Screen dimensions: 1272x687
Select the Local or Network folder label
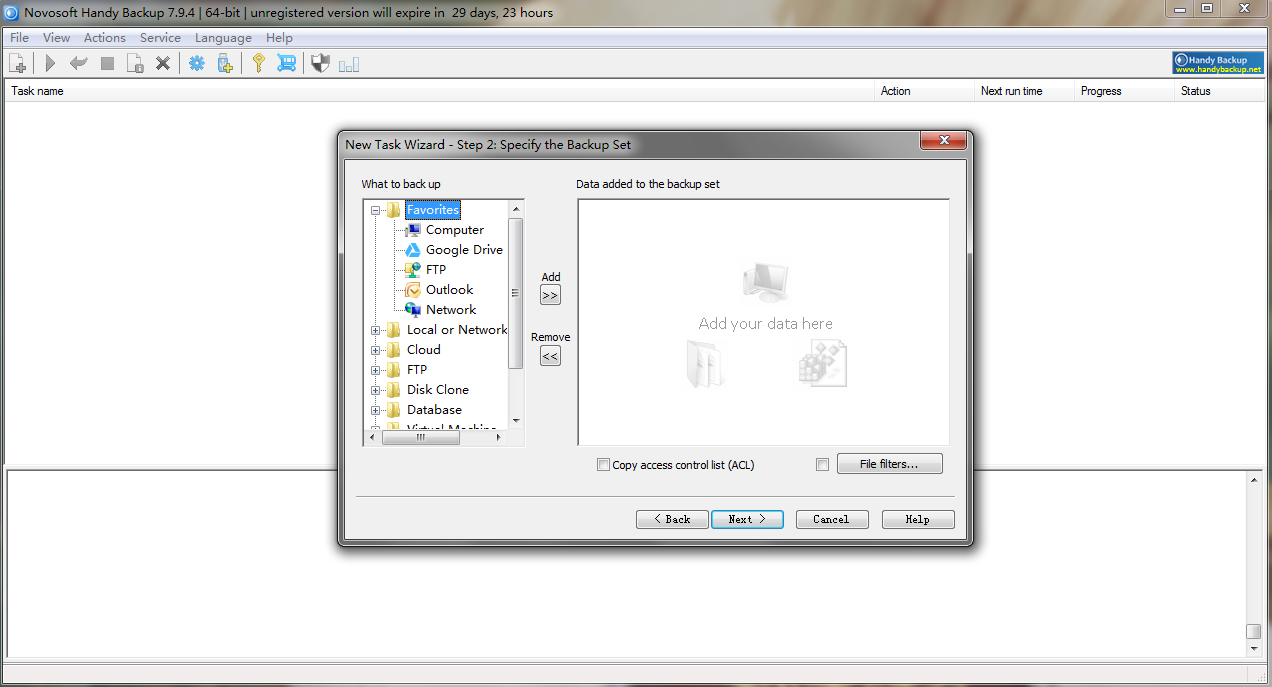click(x=457, y=330)
